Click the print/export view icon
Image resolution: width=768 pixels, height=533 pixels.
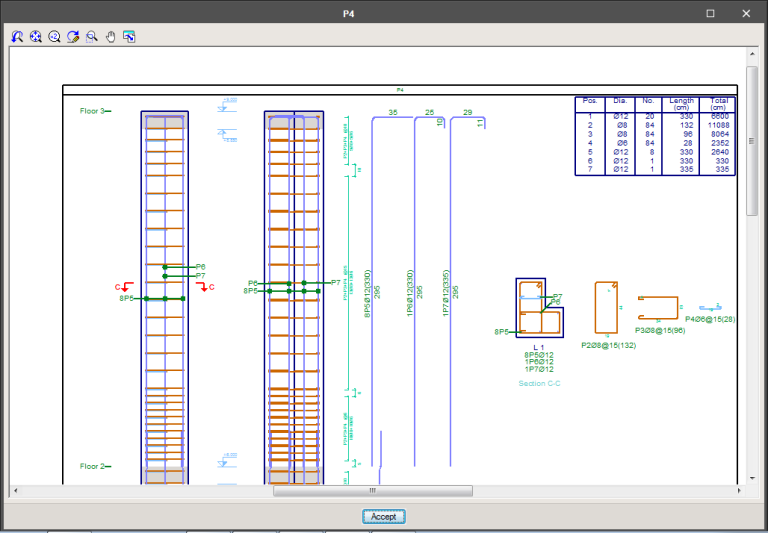[x=129, y=37]
